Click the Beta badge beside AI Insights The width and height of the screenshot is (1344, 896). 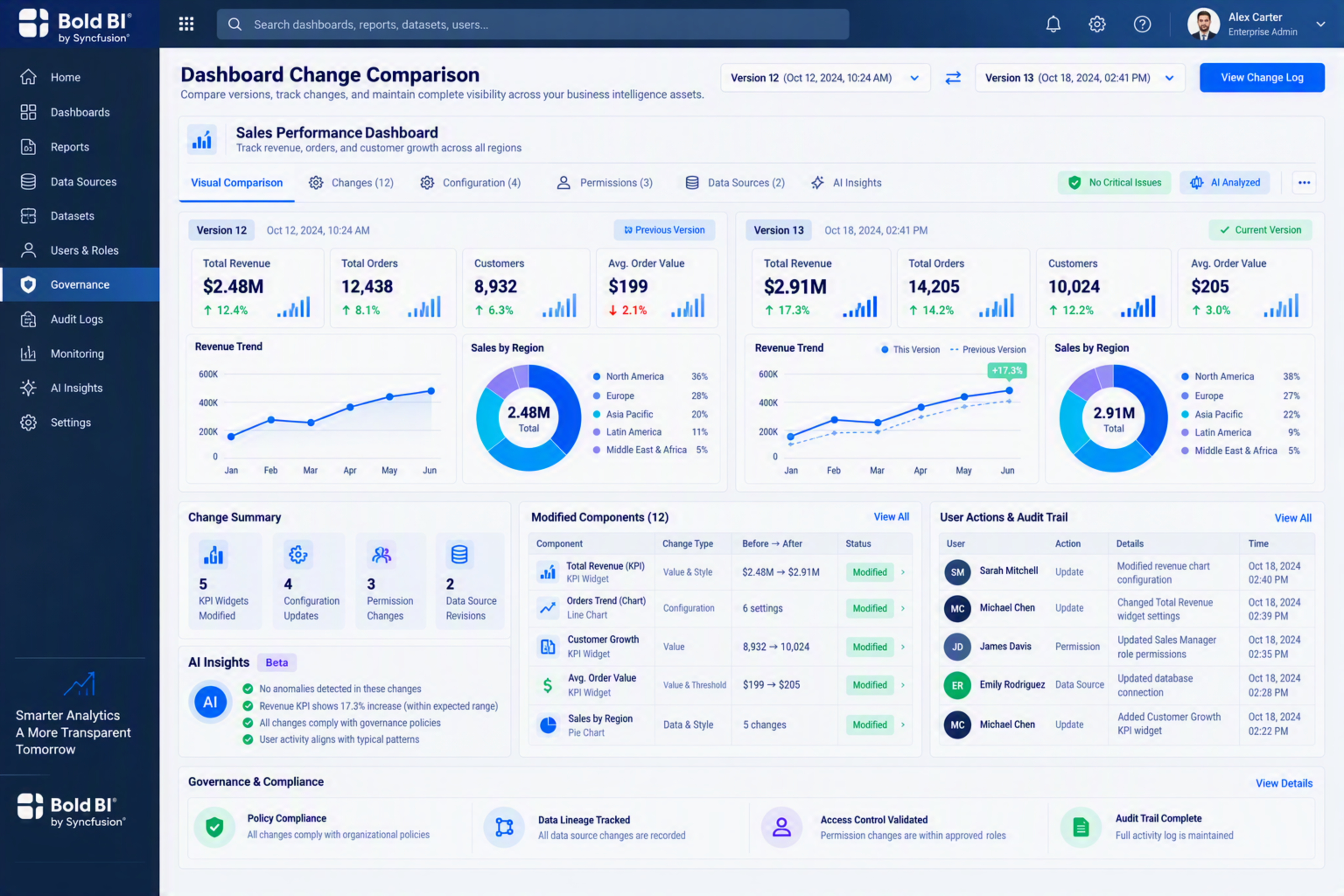point(276,662)
